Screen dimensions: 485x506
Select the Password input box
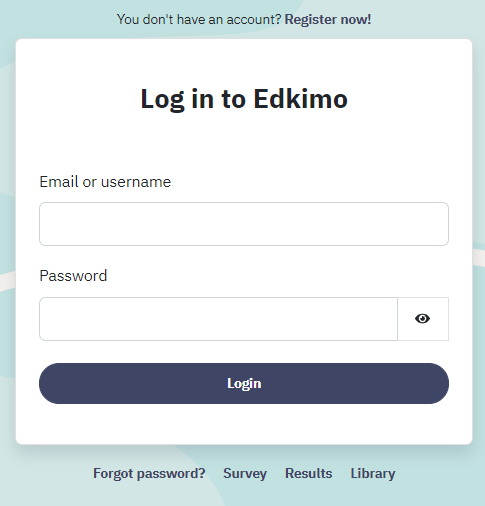coord(218,319)
